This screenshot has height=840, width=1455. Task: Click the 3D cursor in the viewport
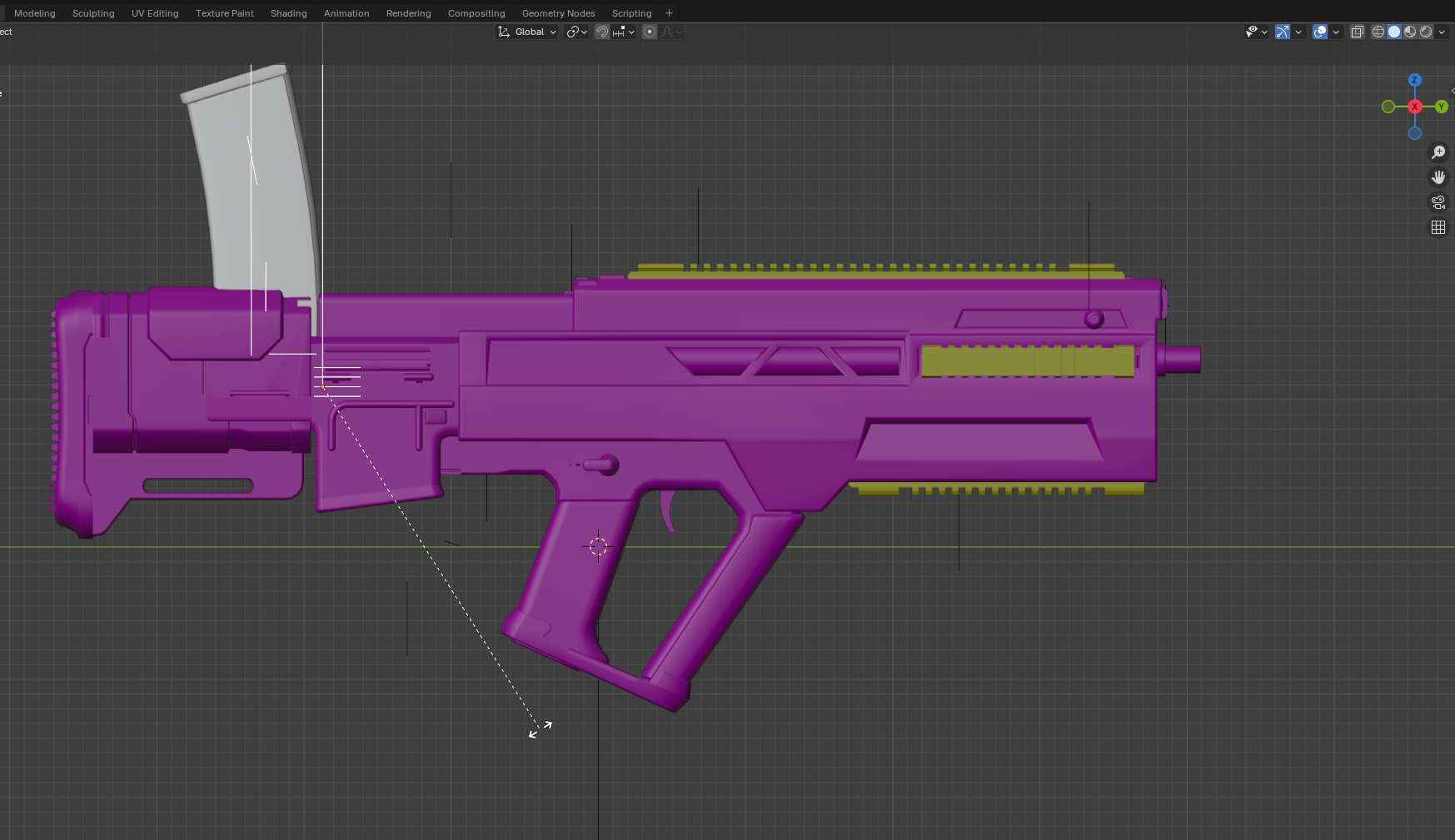[x=598, y=547]
